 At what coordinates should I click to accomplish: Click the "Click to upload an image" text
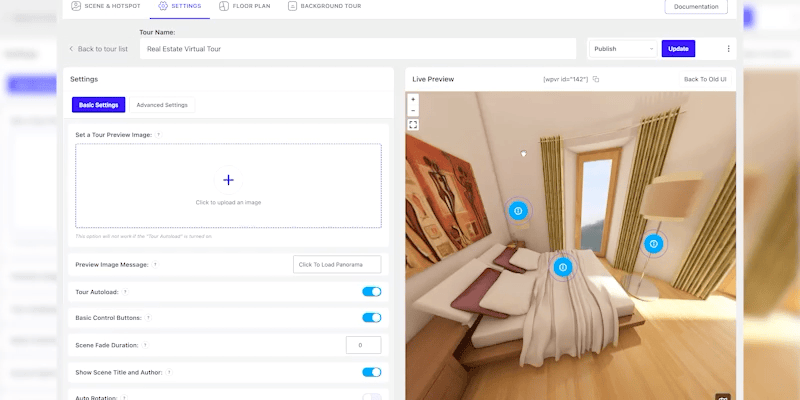tap(228, 203)
